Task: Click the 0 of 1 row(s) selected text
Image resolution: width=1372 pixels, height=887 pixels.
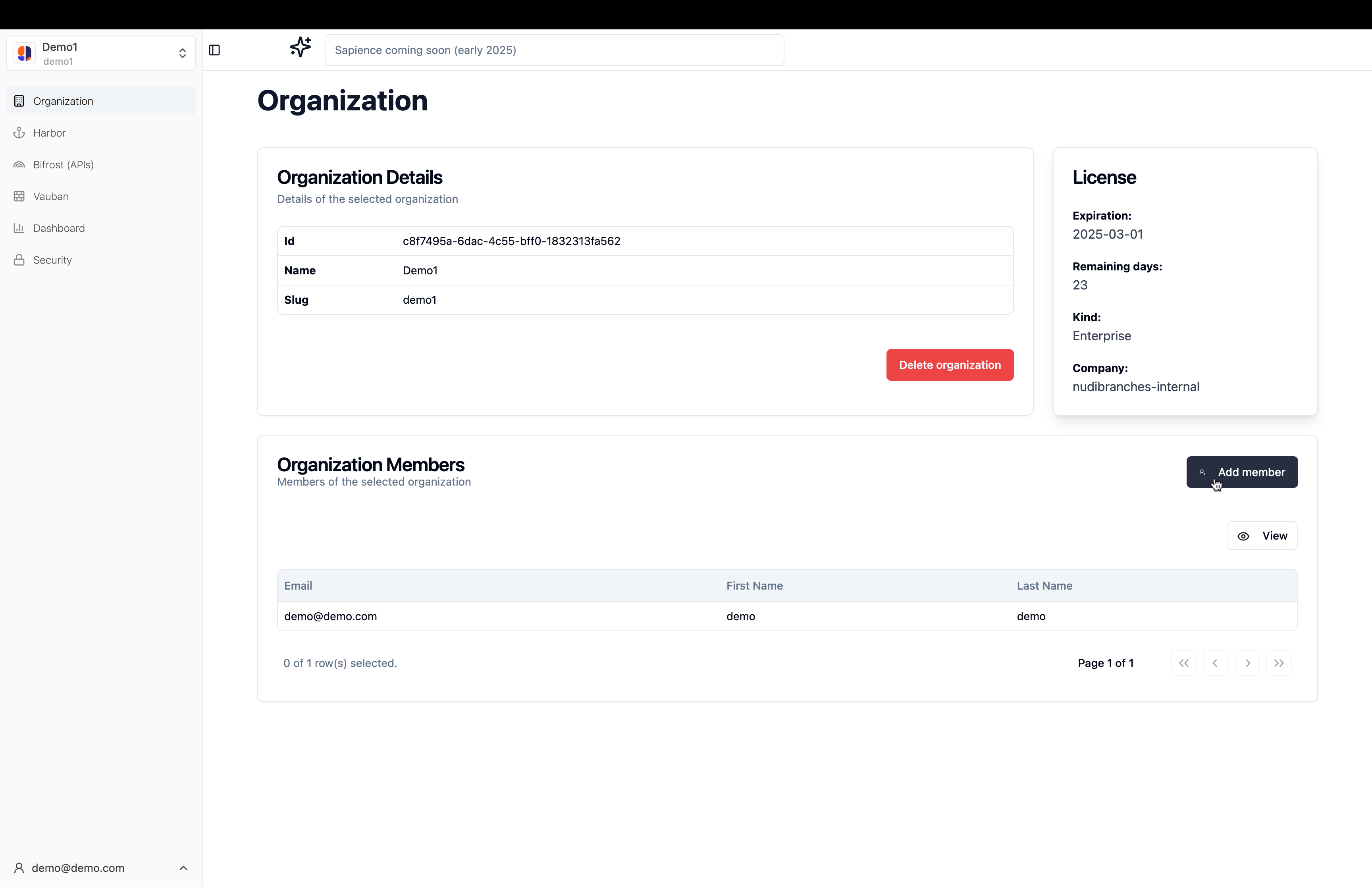Action: pos(340,663)
